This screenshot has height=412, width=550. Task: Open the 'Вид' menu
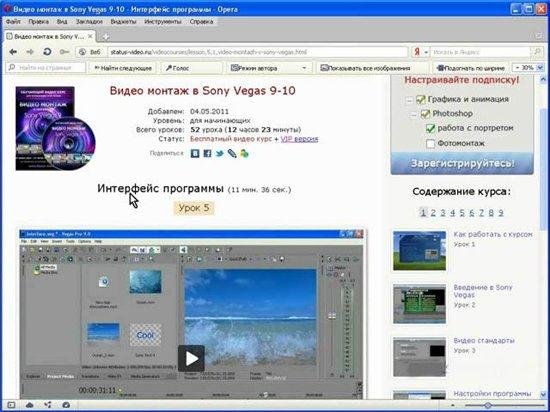62,21
